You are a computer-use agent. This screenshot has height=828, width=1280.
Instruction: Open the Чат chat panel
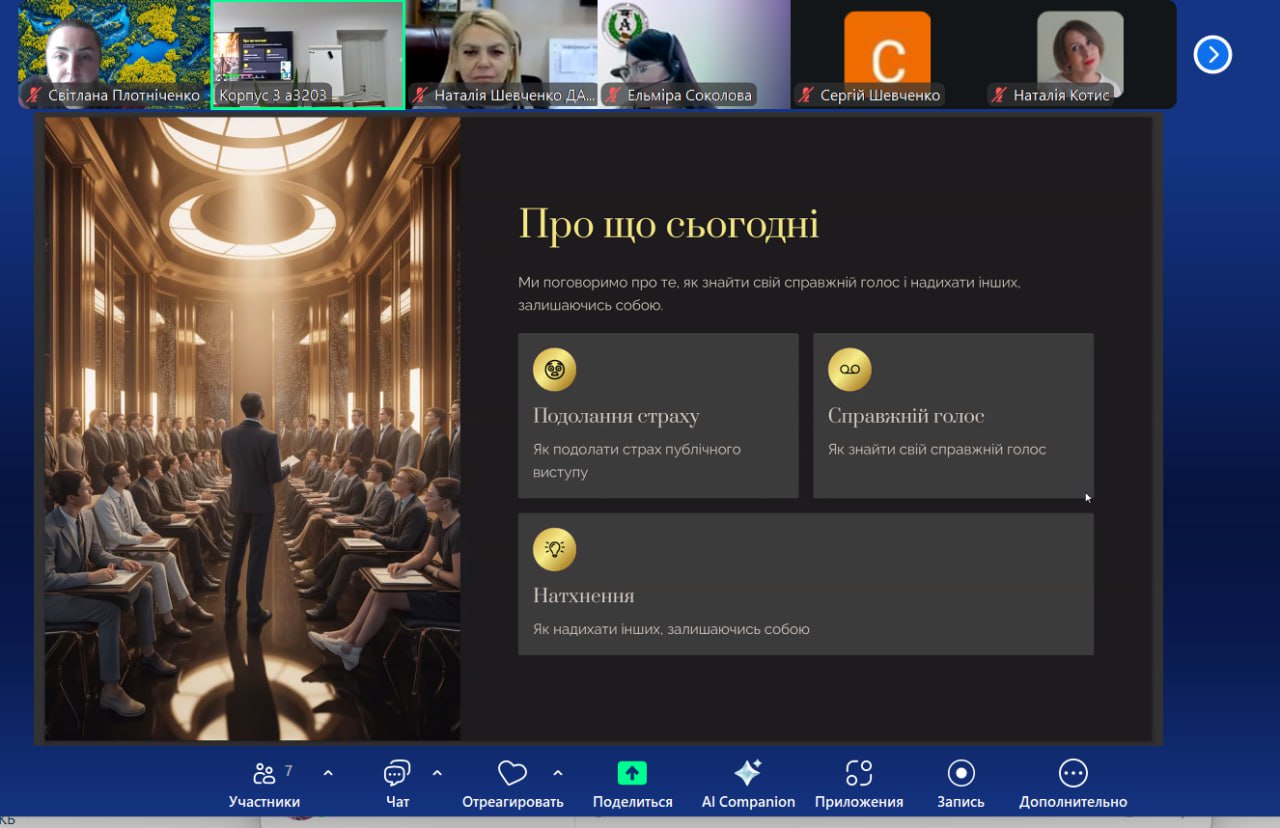(397, 783)
